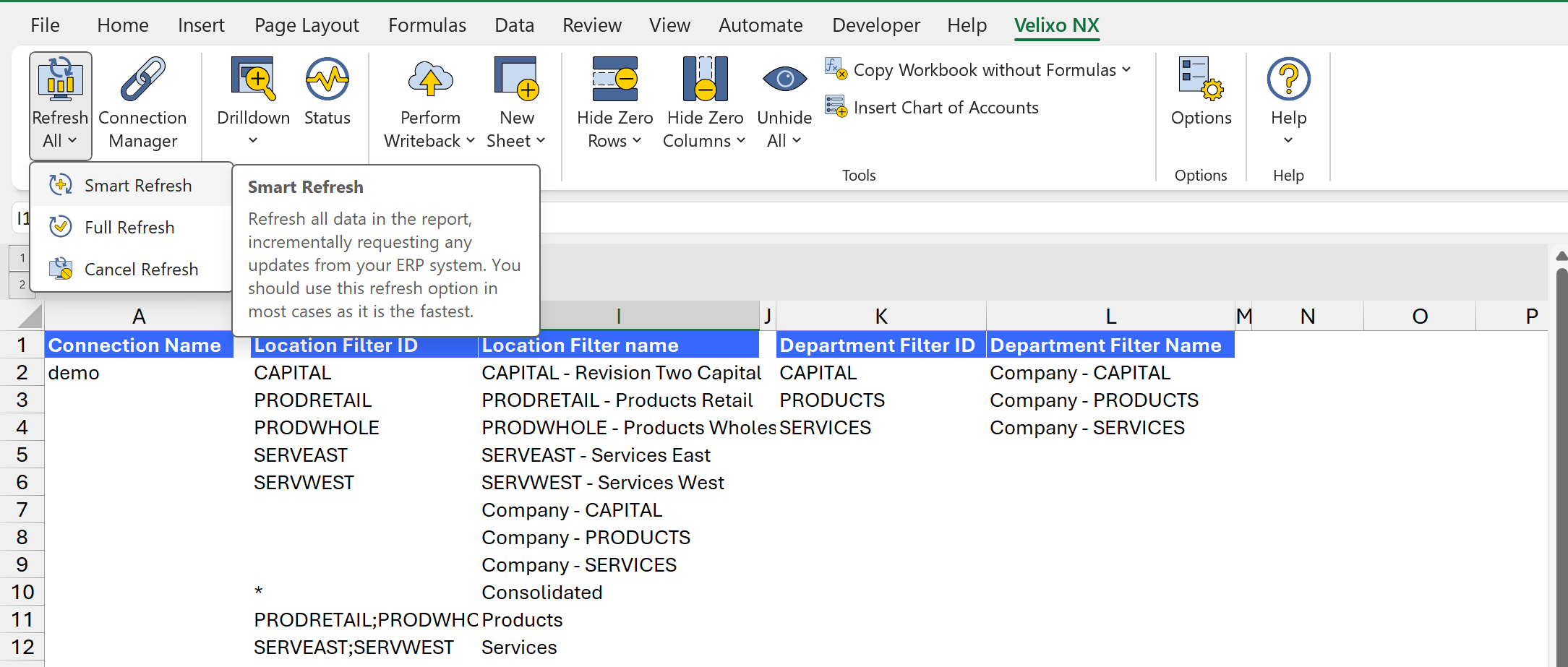The height and width of the screenshot is (667, 1568).
Task: Click the 'Location Filter name' header
Action: click(619, 345)
